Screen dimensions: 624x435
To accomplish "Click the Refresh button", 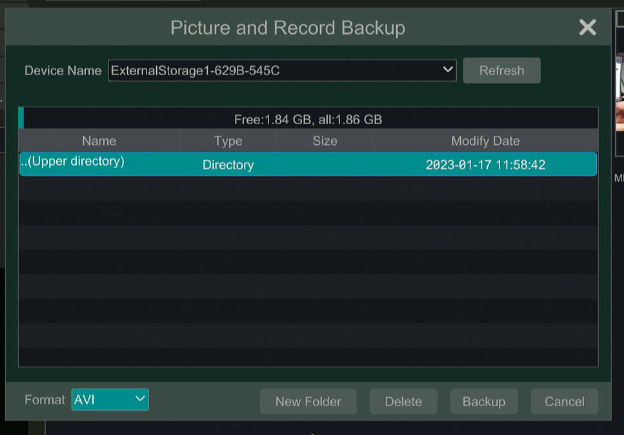I will pos(501,70).
